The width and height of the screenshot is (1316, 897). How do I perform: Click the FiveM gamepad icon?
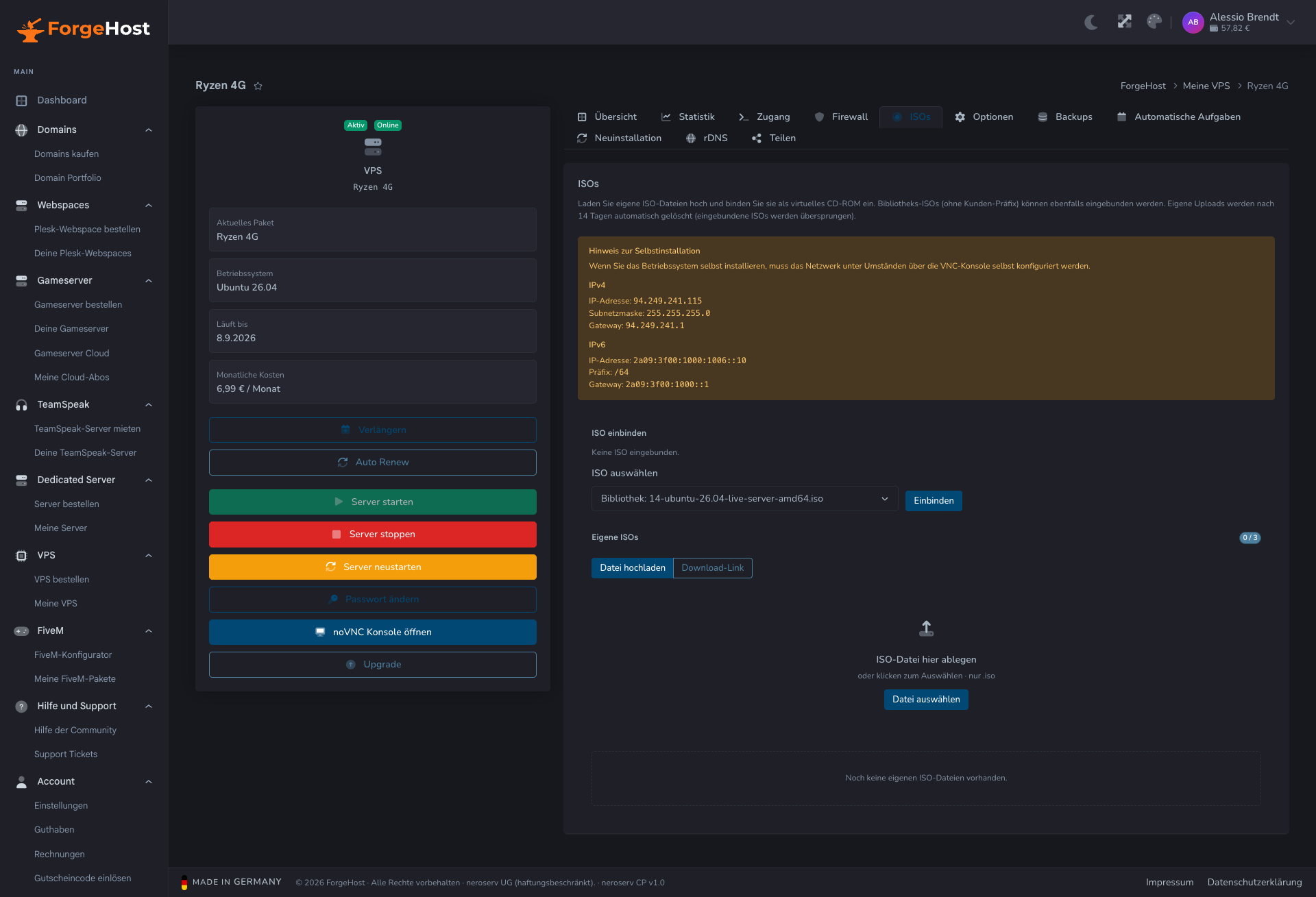[x=21, y=630]
